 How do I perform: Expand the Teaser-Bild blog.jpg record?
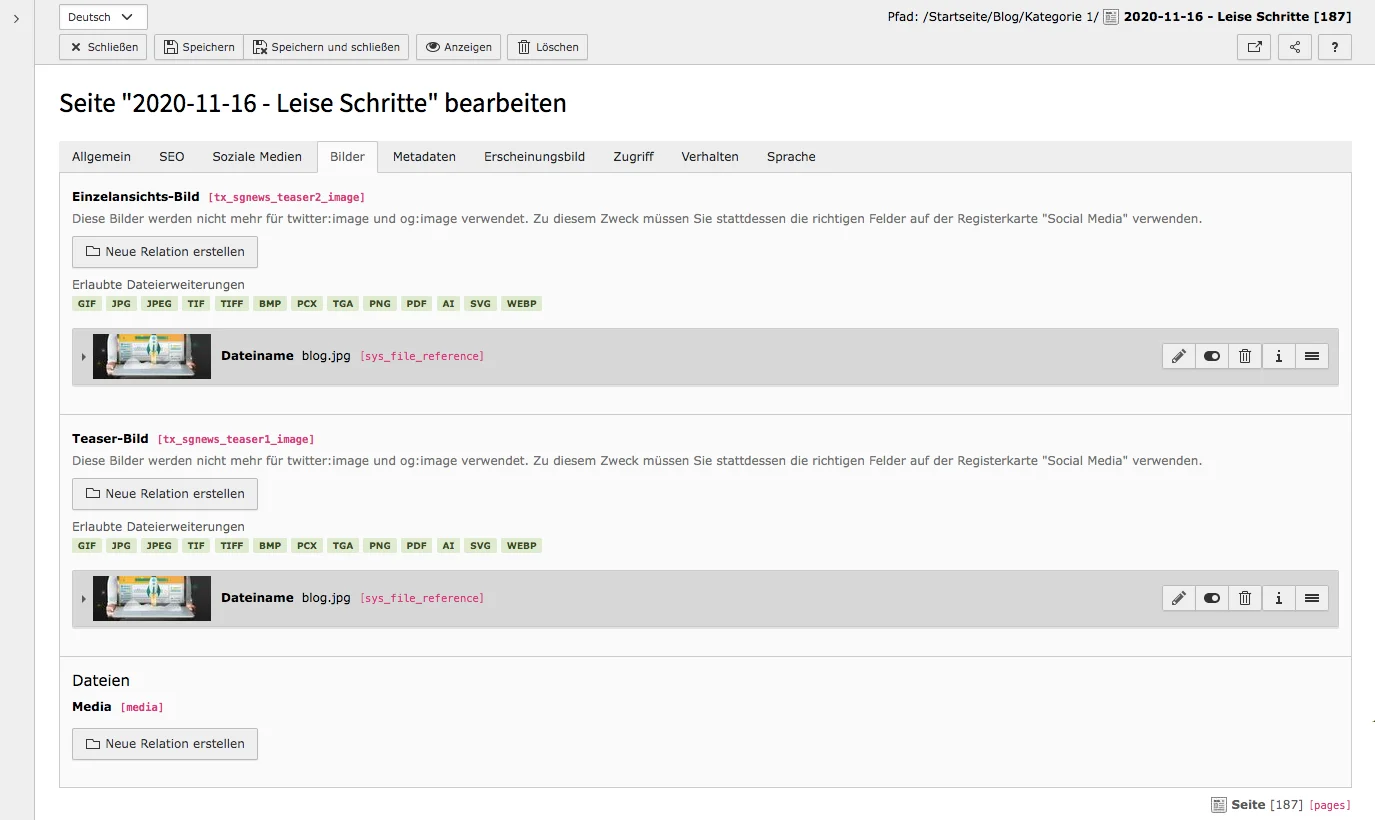(x=84, y=599)
